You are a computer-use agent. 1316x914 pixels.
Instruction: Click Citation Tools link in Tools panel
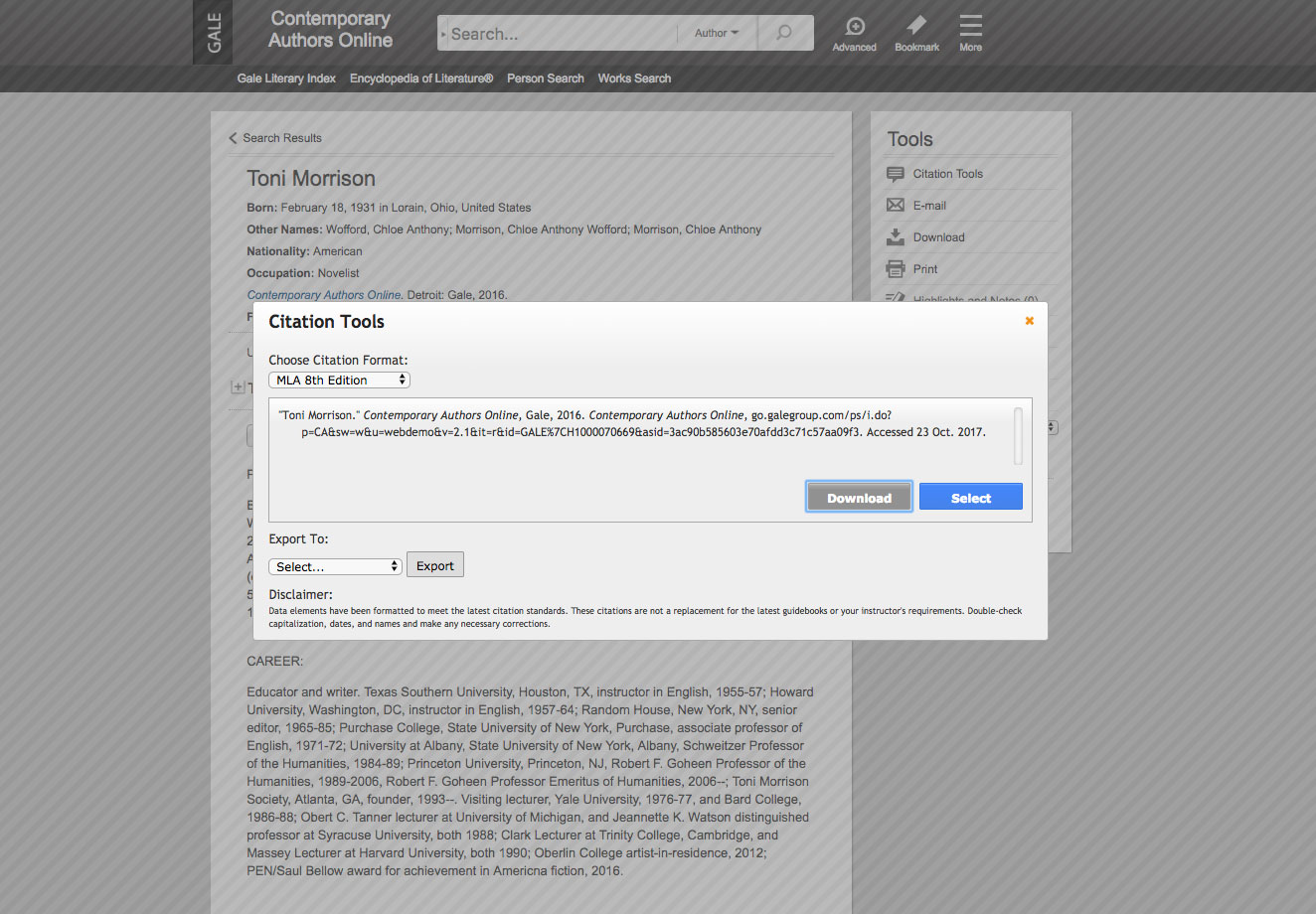click(948, 174)
